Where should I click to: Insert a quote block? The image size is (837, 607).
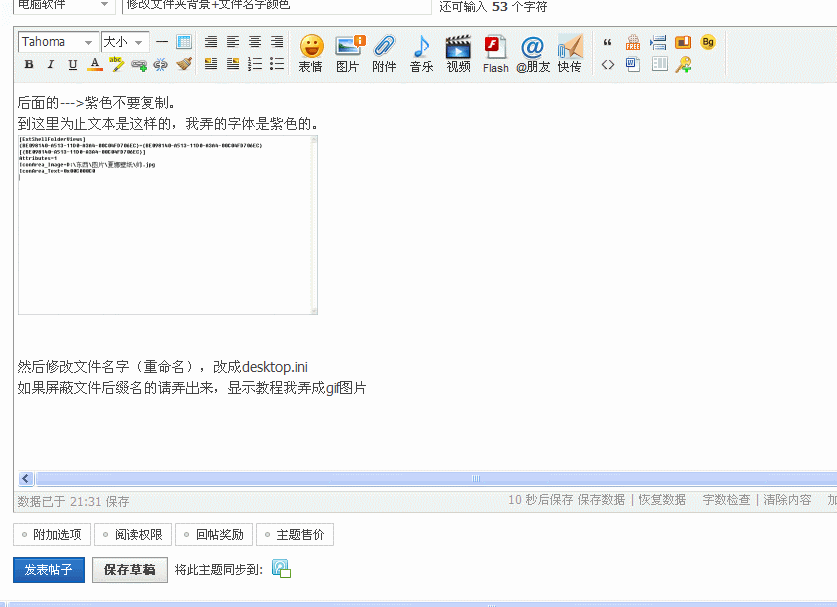tap(607, 42)
